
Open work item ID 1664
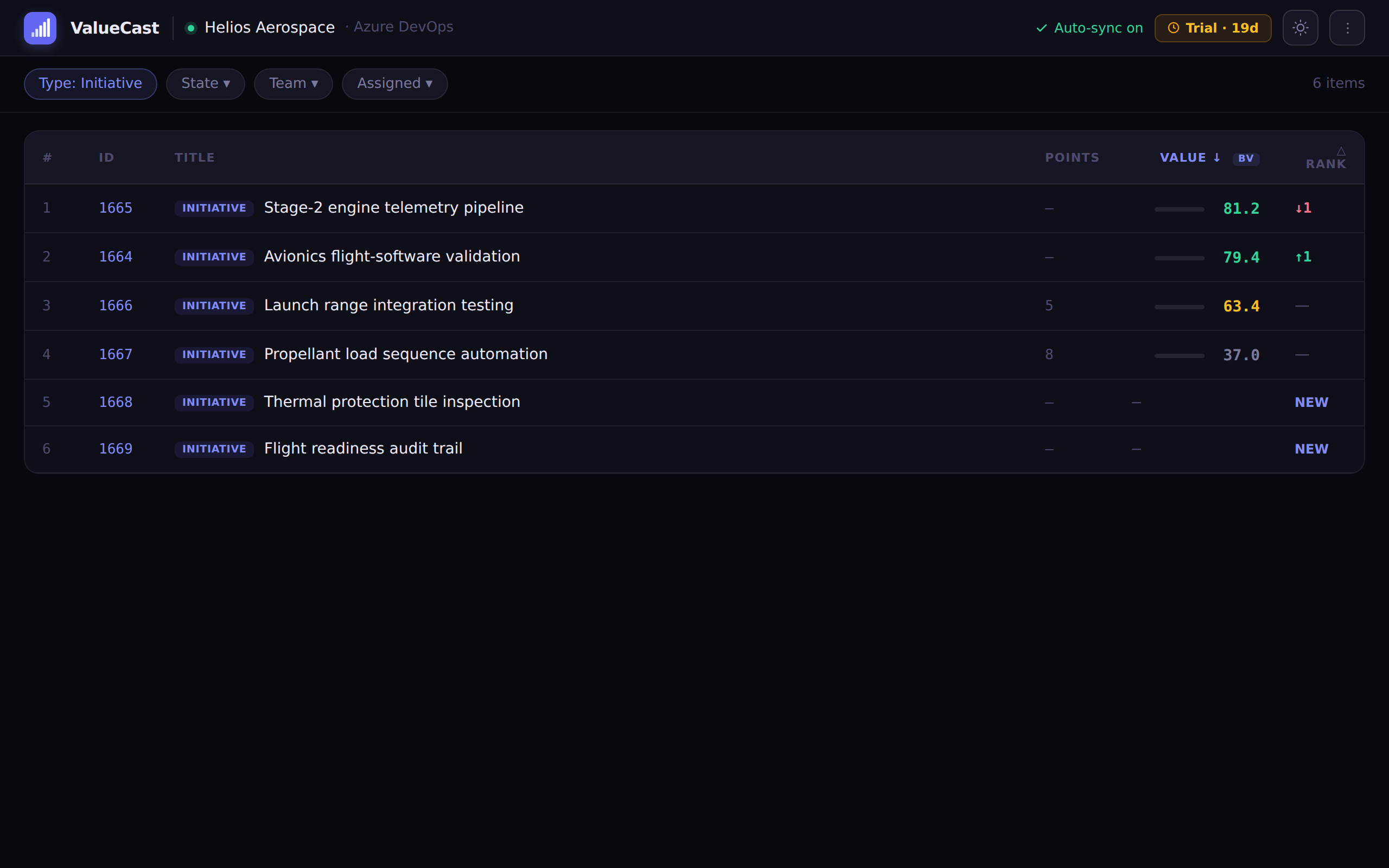116,257
